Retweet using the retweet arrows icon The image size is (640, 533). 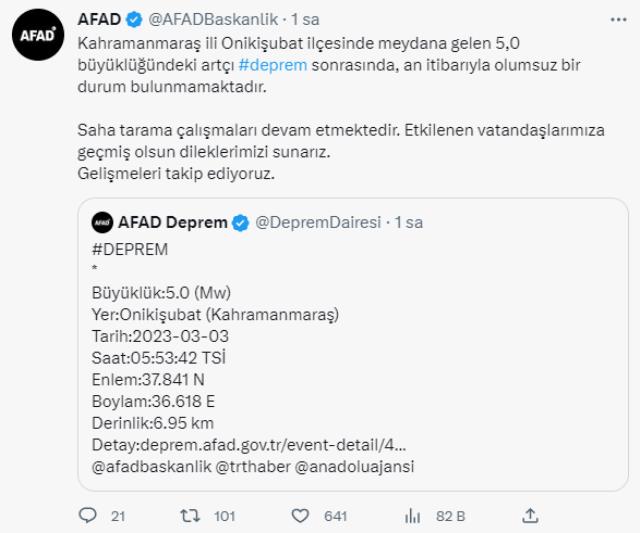189,515
